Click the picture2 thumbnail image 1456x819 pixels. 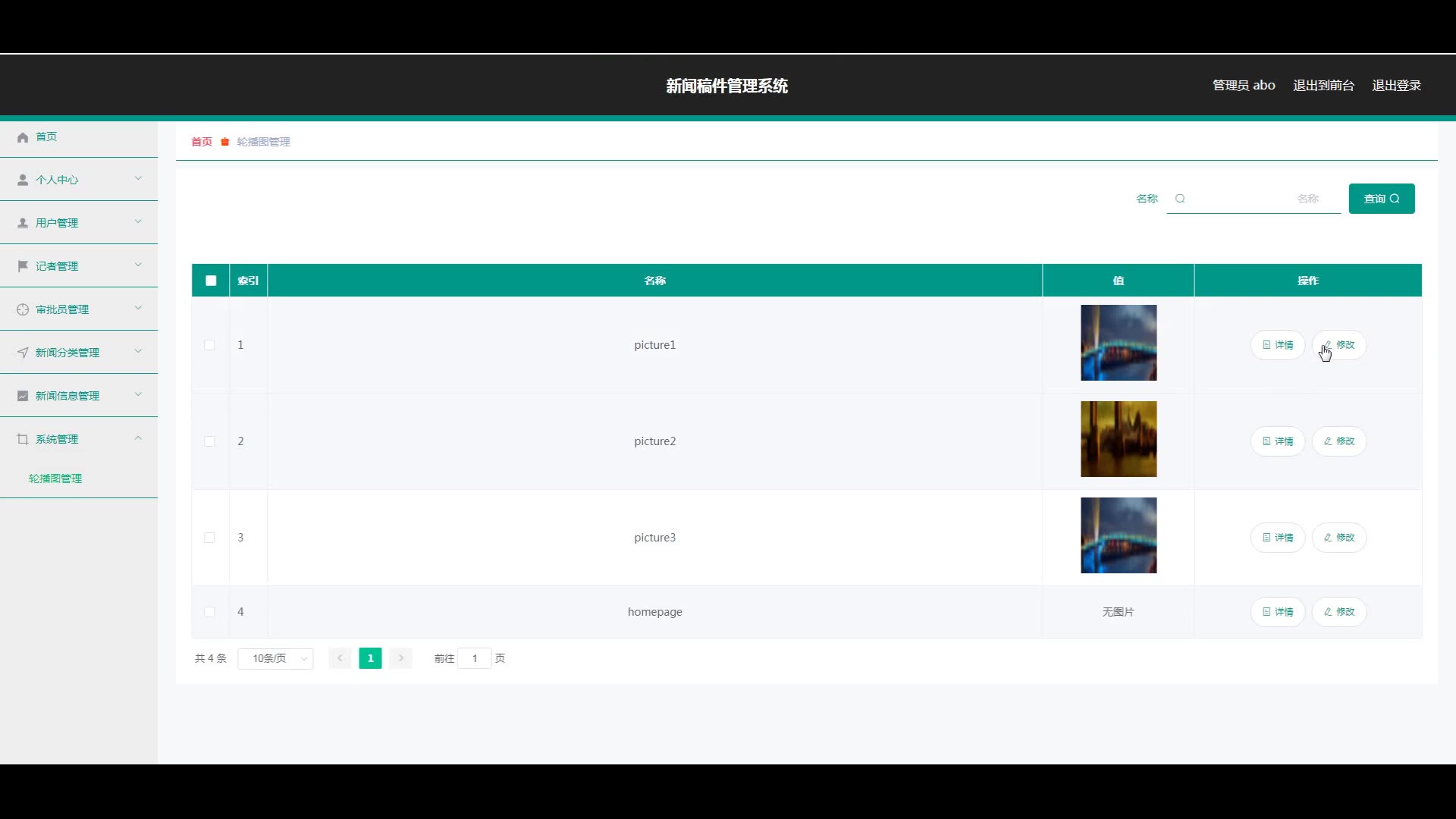click(1119, 439)
